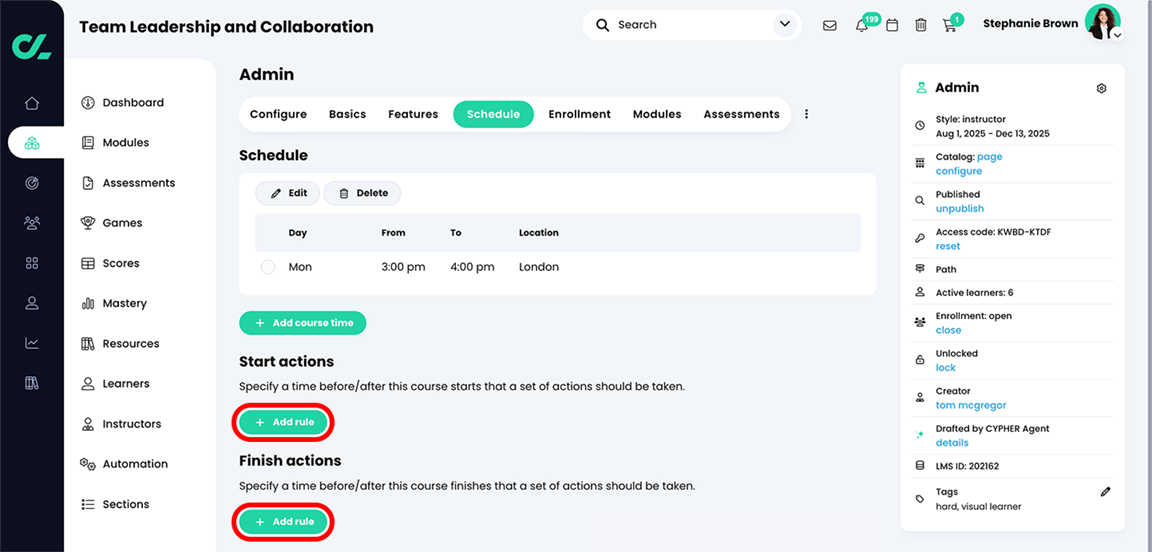Open the Calendar icon in header
Screen dimensions: 1152x552
[892, 25]
